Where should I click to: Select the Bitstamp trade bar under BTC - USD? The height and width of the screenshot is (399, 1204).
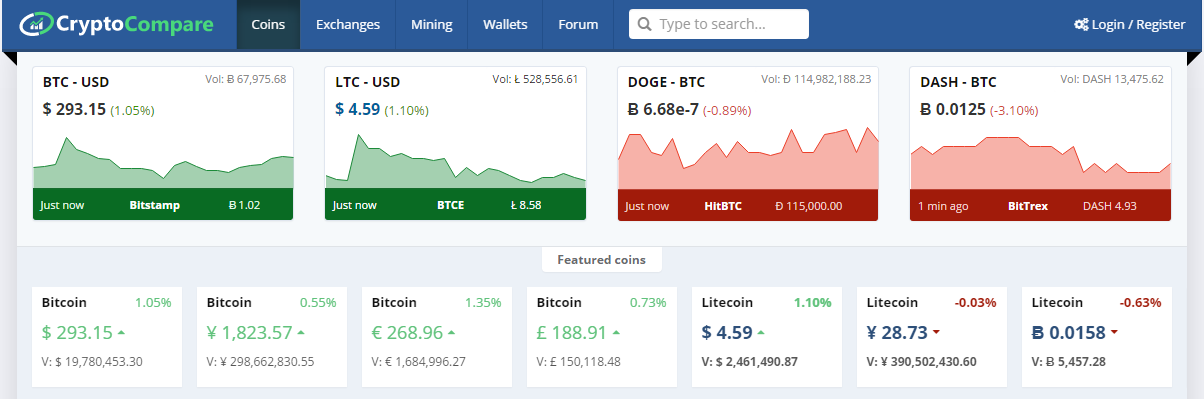click(163, 204)
